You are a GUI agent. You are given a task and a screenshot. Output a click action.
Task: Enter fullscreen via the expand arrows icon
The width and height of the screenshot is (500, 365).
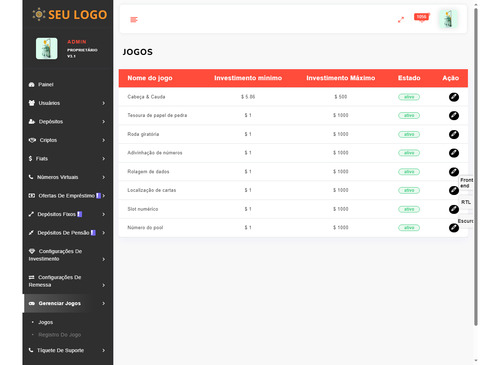pos(401,20)
